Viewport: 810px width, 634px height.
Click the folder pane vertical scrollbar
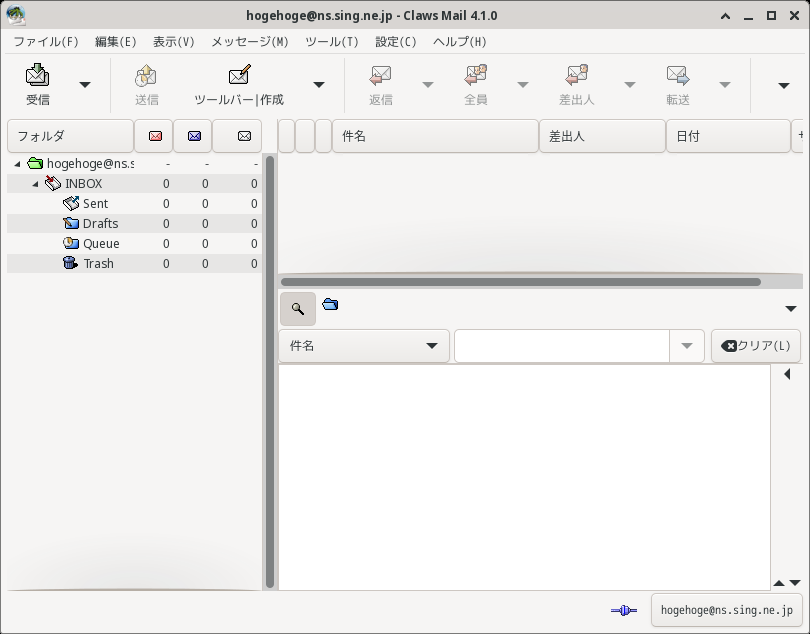270,372
